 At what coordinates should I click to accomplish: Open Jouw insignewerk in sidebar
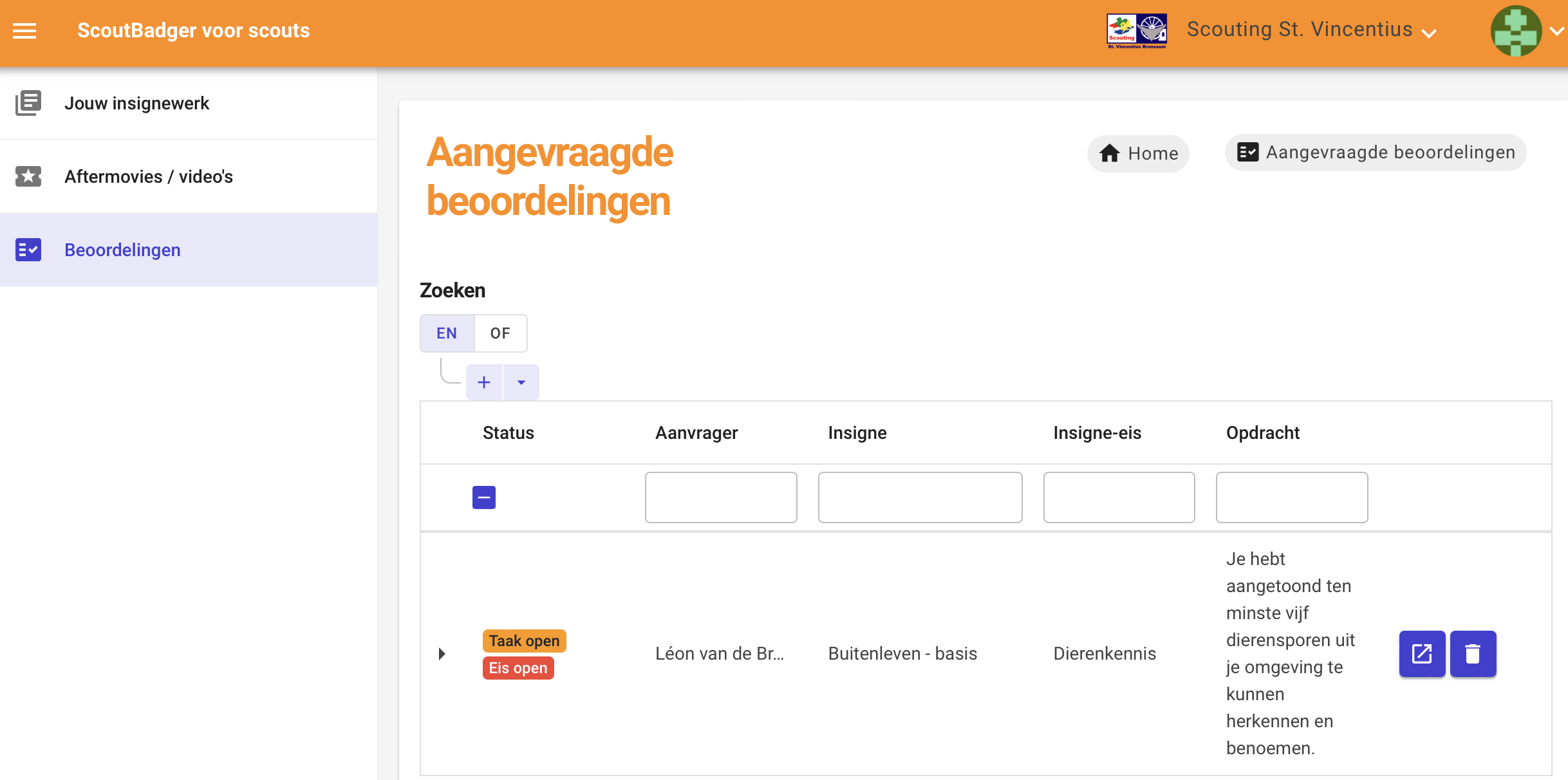(189, 103)
